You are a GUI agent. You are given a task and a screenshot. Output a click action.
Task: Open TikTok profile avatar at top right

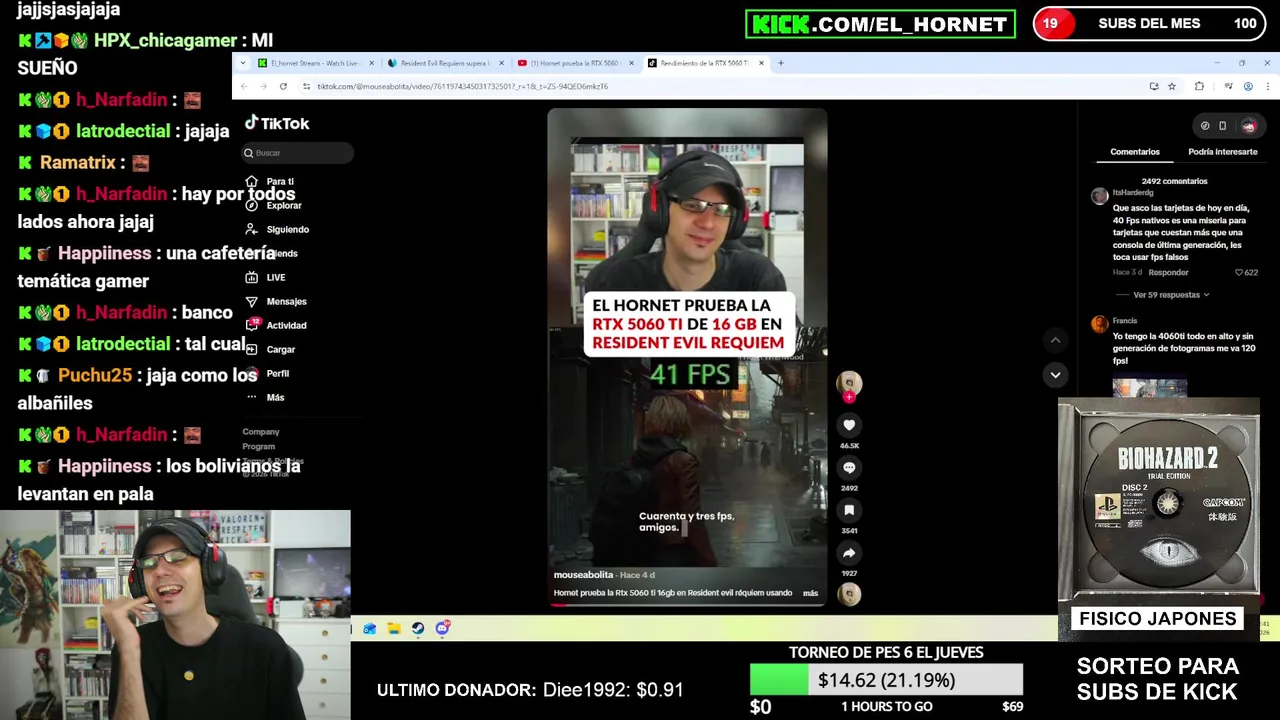click(x=1248, y=126)
